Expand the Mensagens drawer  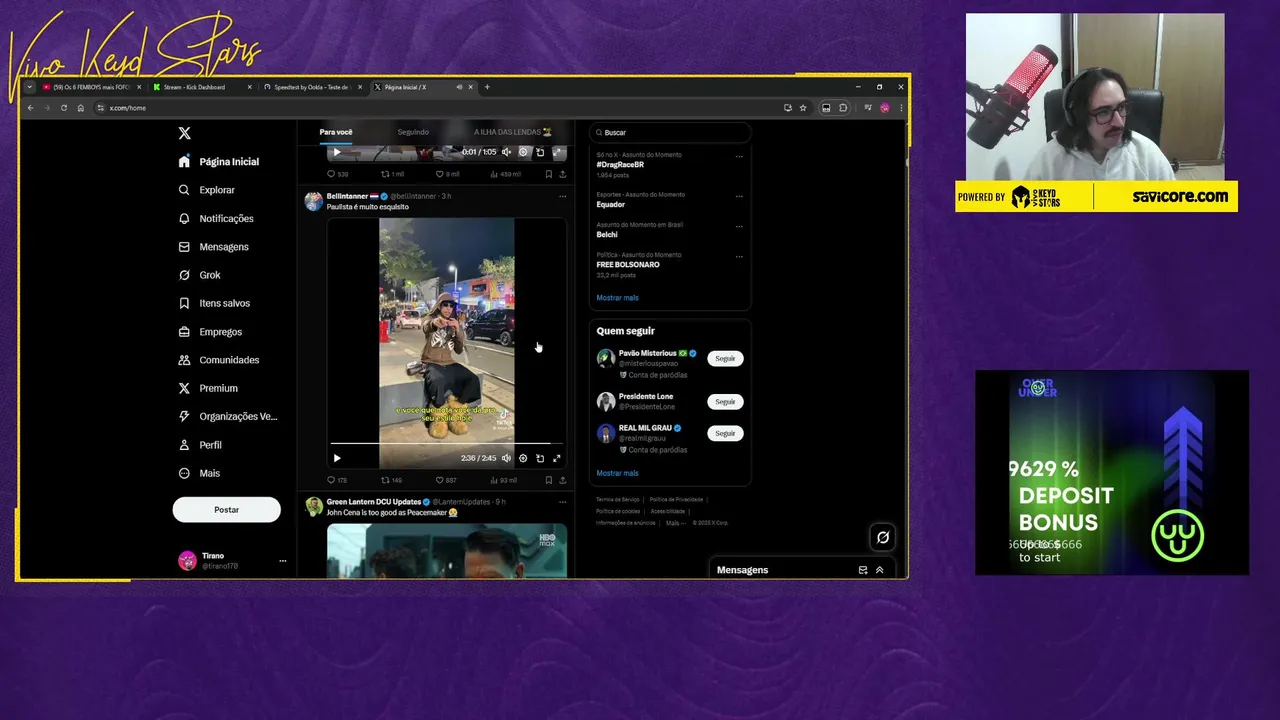point(880,570)
